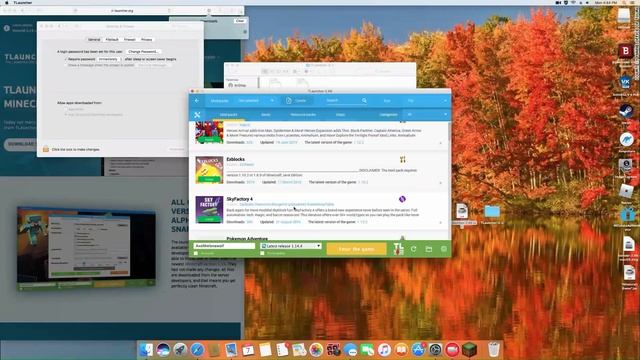Viewport: 640px width, 360px height.
Task: Open the Steam icon on the desktop
Action: pos(625,111)
